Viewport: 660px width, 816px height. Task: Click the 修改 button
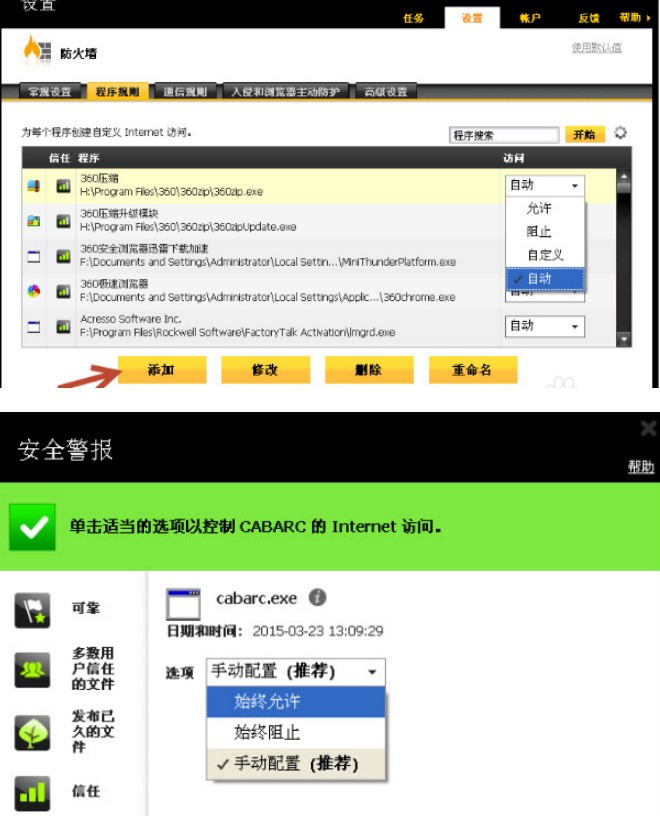coord(265,370)
